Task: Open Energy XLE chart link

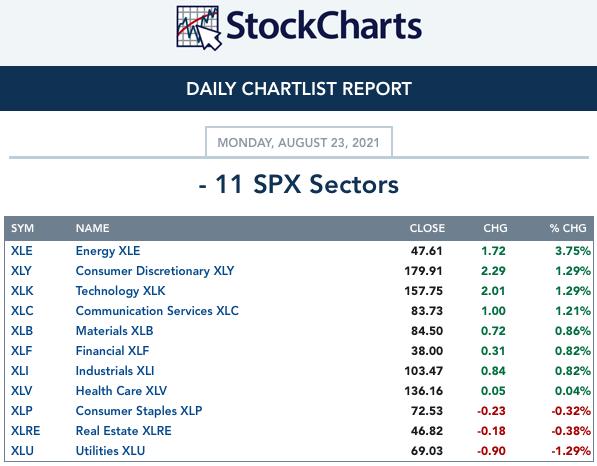Action: [108, 251]
